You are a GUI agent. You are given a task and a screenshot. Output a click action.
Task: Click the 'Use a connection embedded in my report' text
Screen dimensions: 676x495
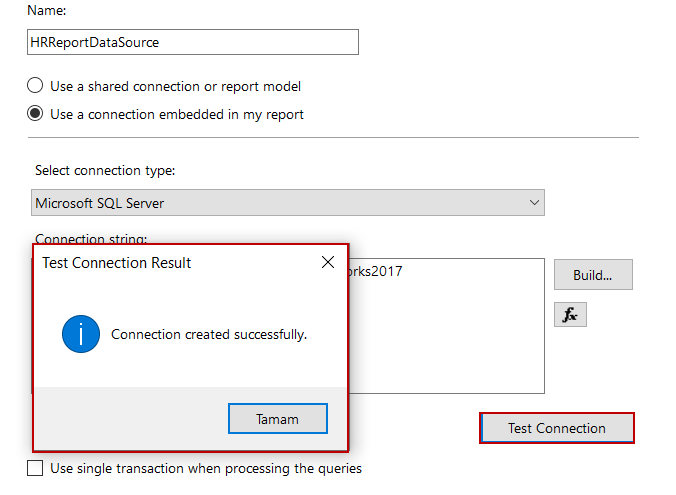point(177,114)
